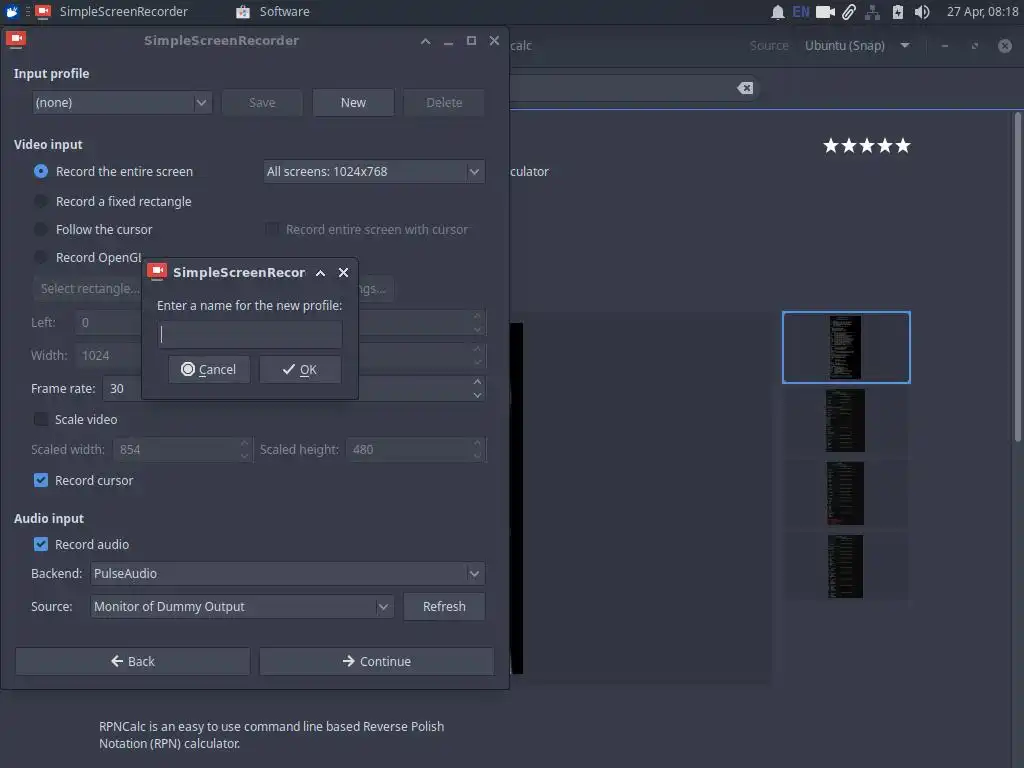Viewport: 1024px width, 768px height.
Task: Click the Delete profile button
Action: [444, 103]
